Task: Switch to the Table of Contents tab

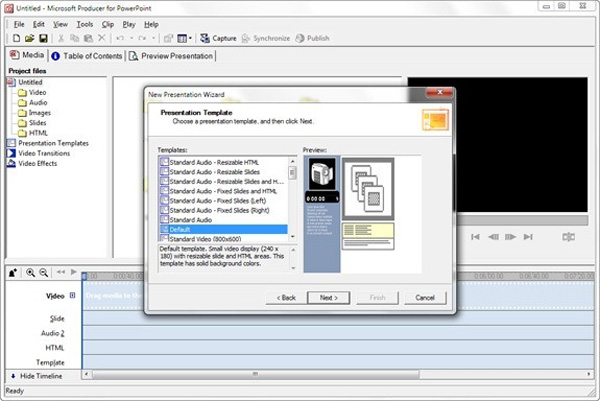Action: pos(86,56)
